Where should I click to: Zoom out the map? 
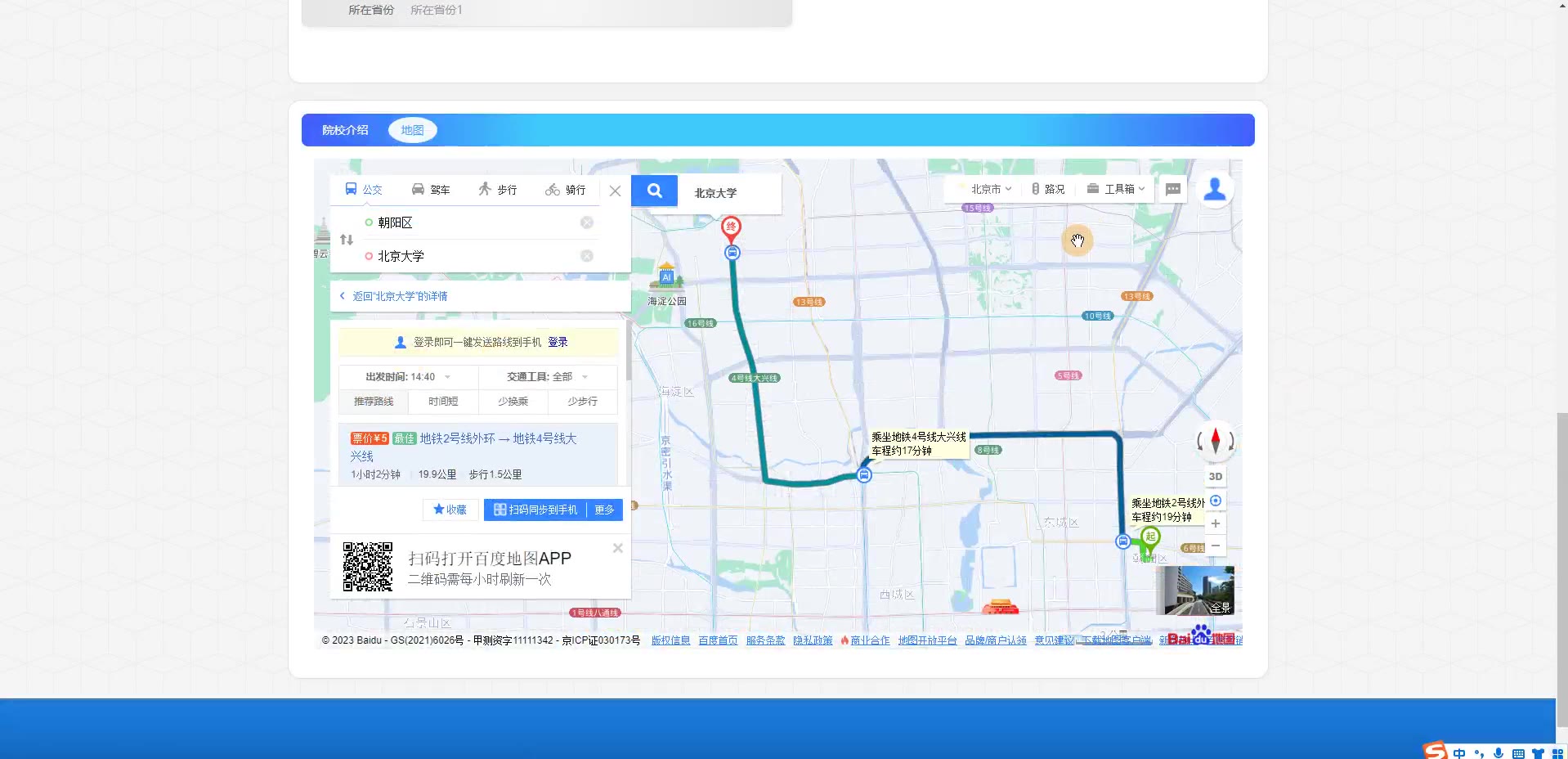pos(1216,546)
